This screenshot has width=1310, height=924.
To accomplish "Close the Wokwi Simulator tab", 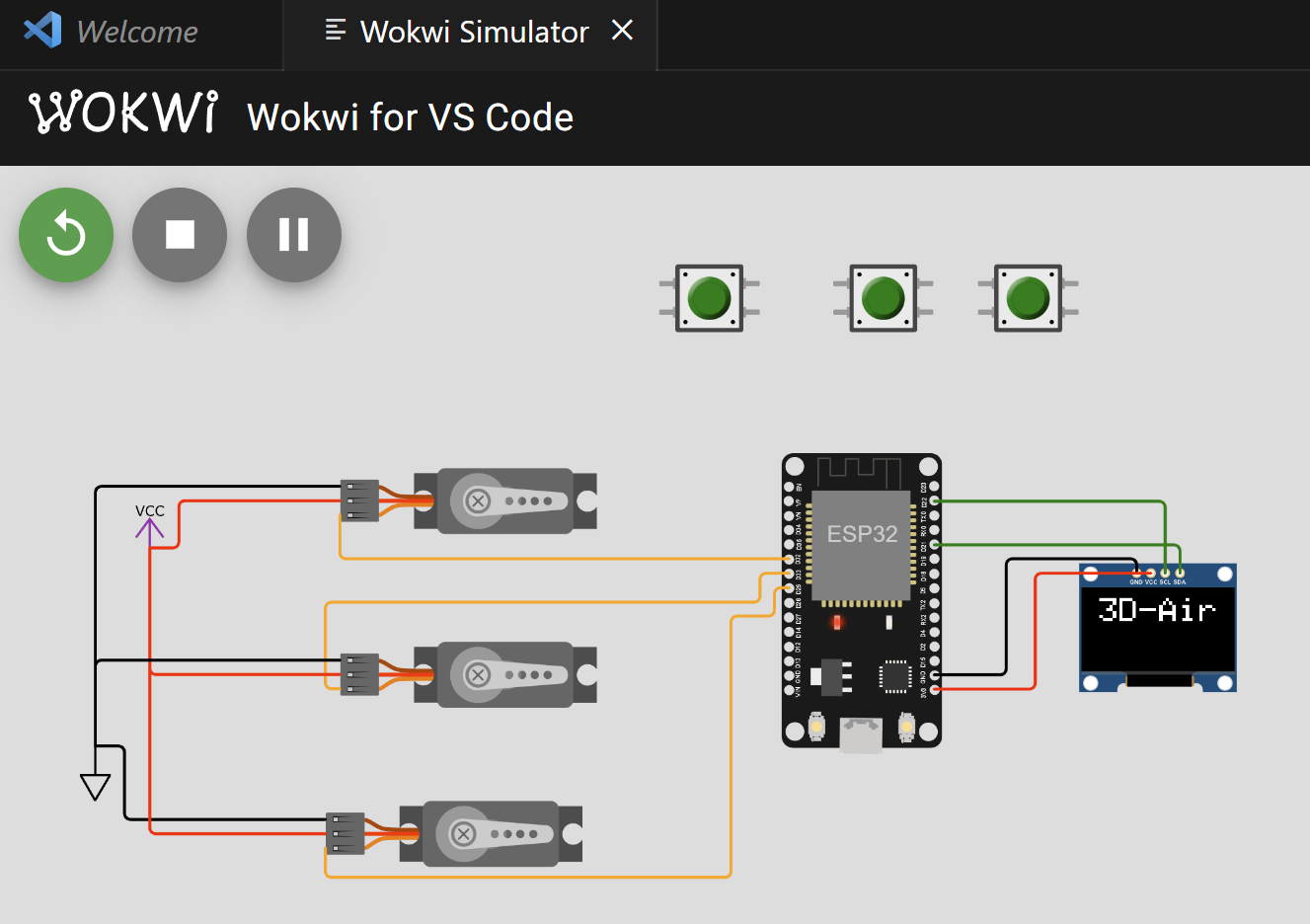I will pyautogui.click(x=622, y=31).
